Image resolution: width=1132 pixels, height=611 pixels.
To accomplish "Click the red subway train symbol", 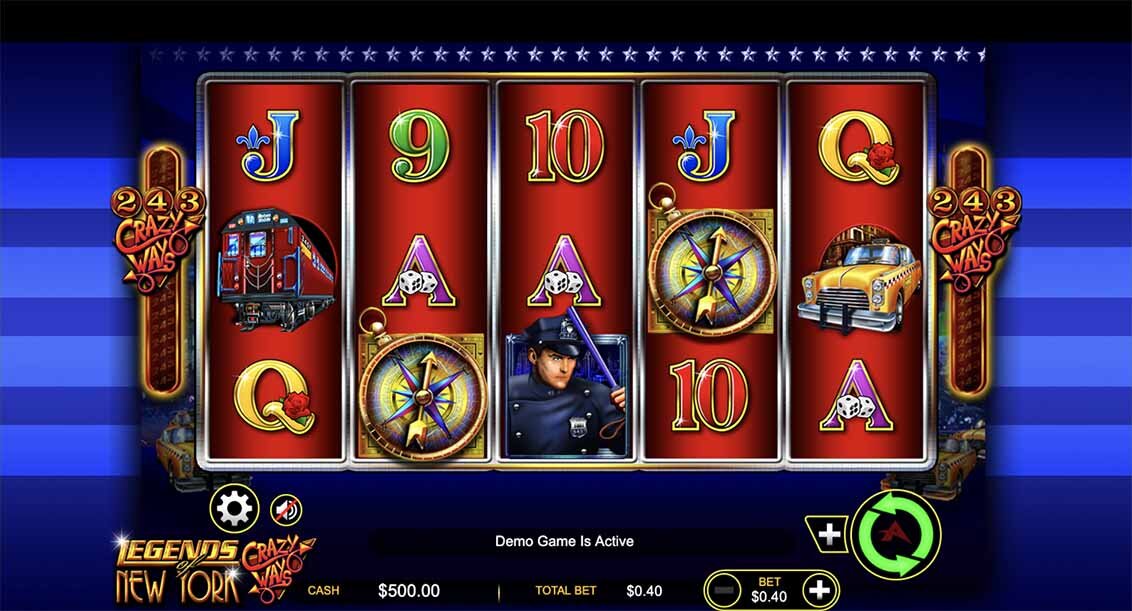I will pos(275,269).
